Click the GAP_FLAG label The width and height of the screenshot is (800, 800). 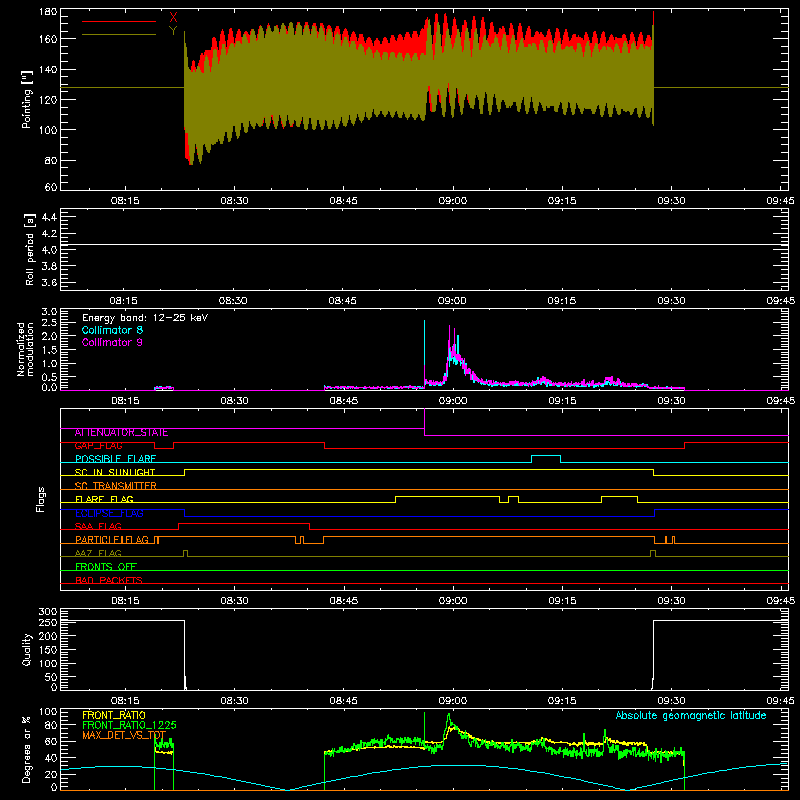point(98,446)
